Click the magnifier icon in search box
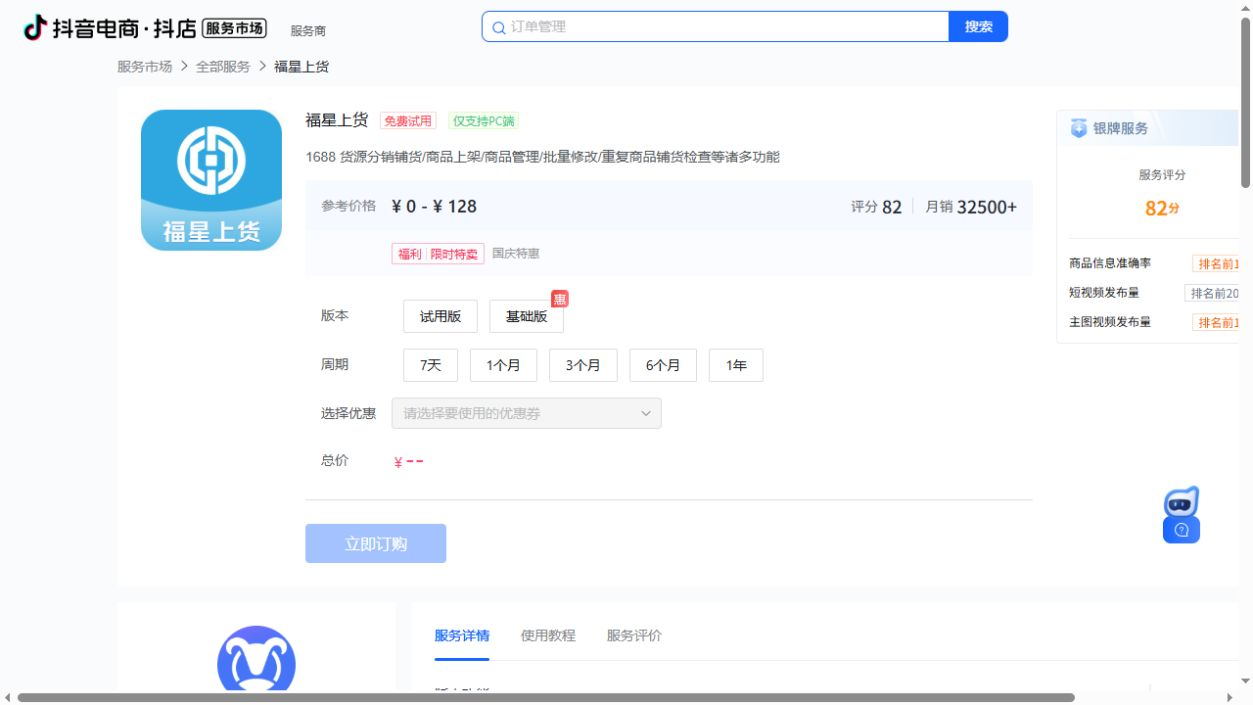This screenshot has width=1253, height=705. [499, 28]
